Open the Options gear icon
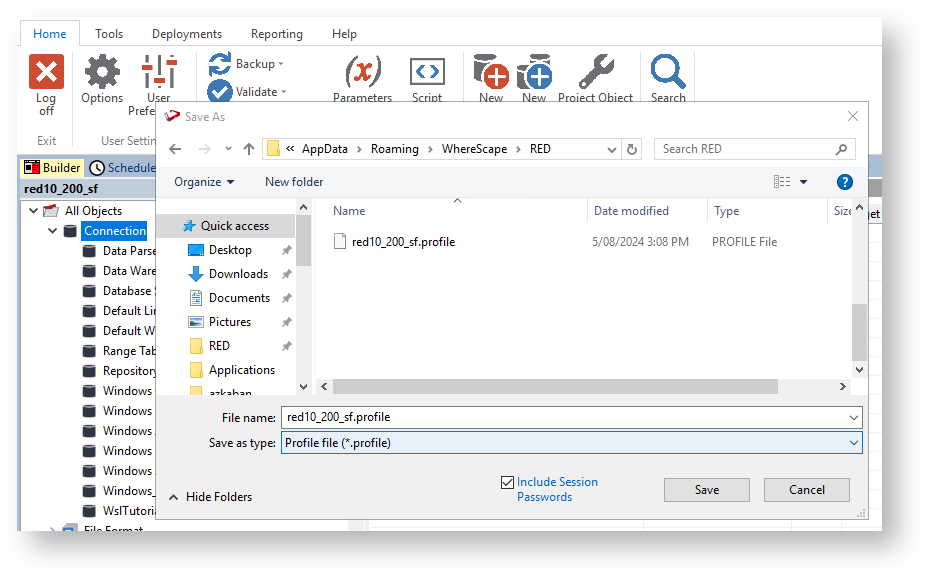Screen dimensions: 930x579 coord(102,72)
